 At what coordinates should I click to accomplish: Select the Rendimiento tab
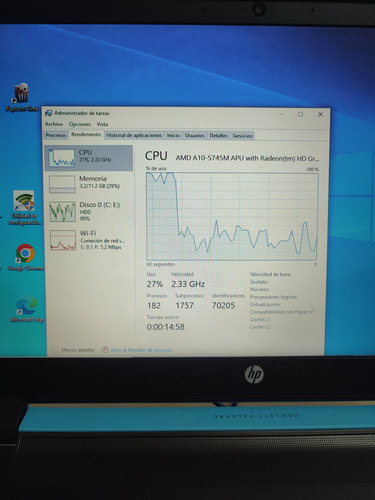[x=86, y=135]
